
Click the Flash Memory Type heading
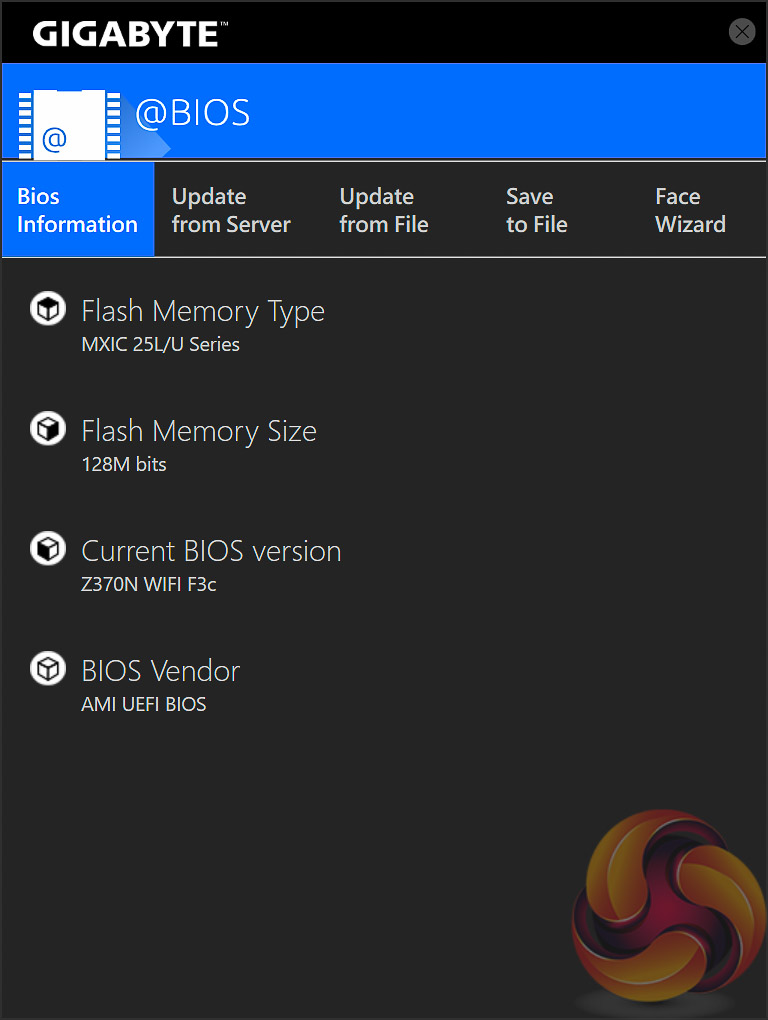pyautogui.click(x=203, y=311)
